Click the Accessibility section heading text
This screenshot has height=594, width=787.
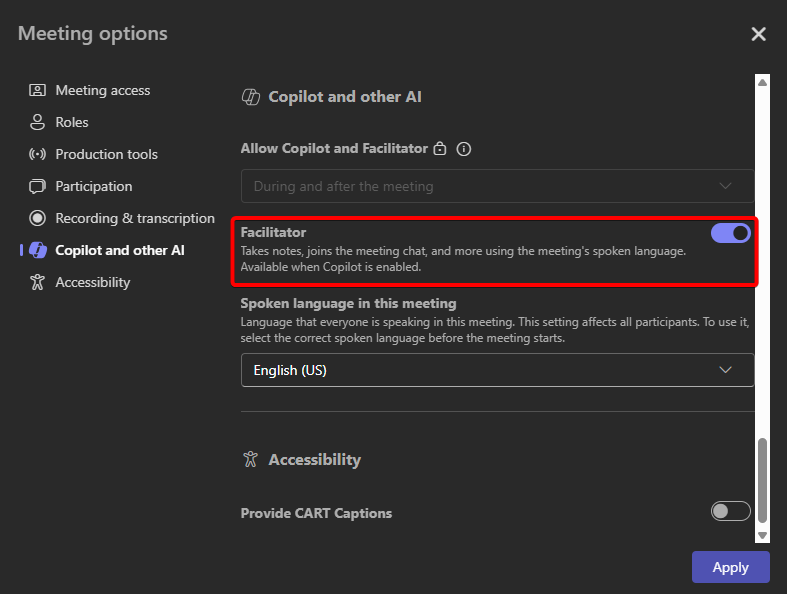(x=315, y=459)
